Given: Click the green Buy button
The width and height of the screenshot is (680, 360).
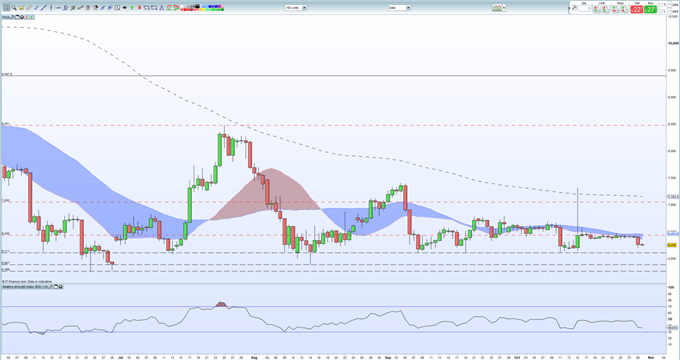Looking at the screenshot, I should point(650,9).
